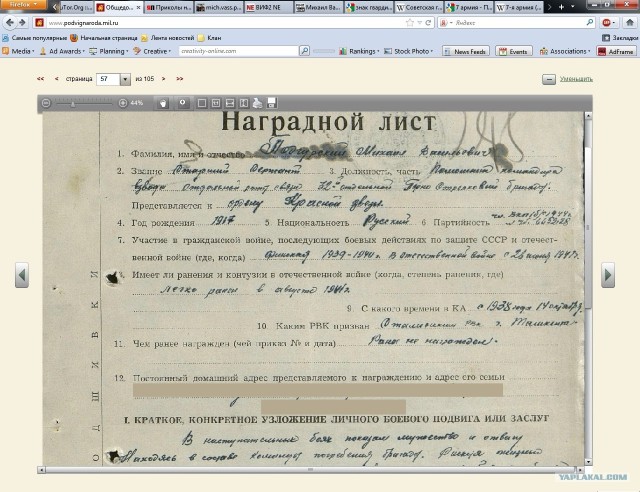Close the Общедо... tab
640x492 pixels.
[138, 7]
